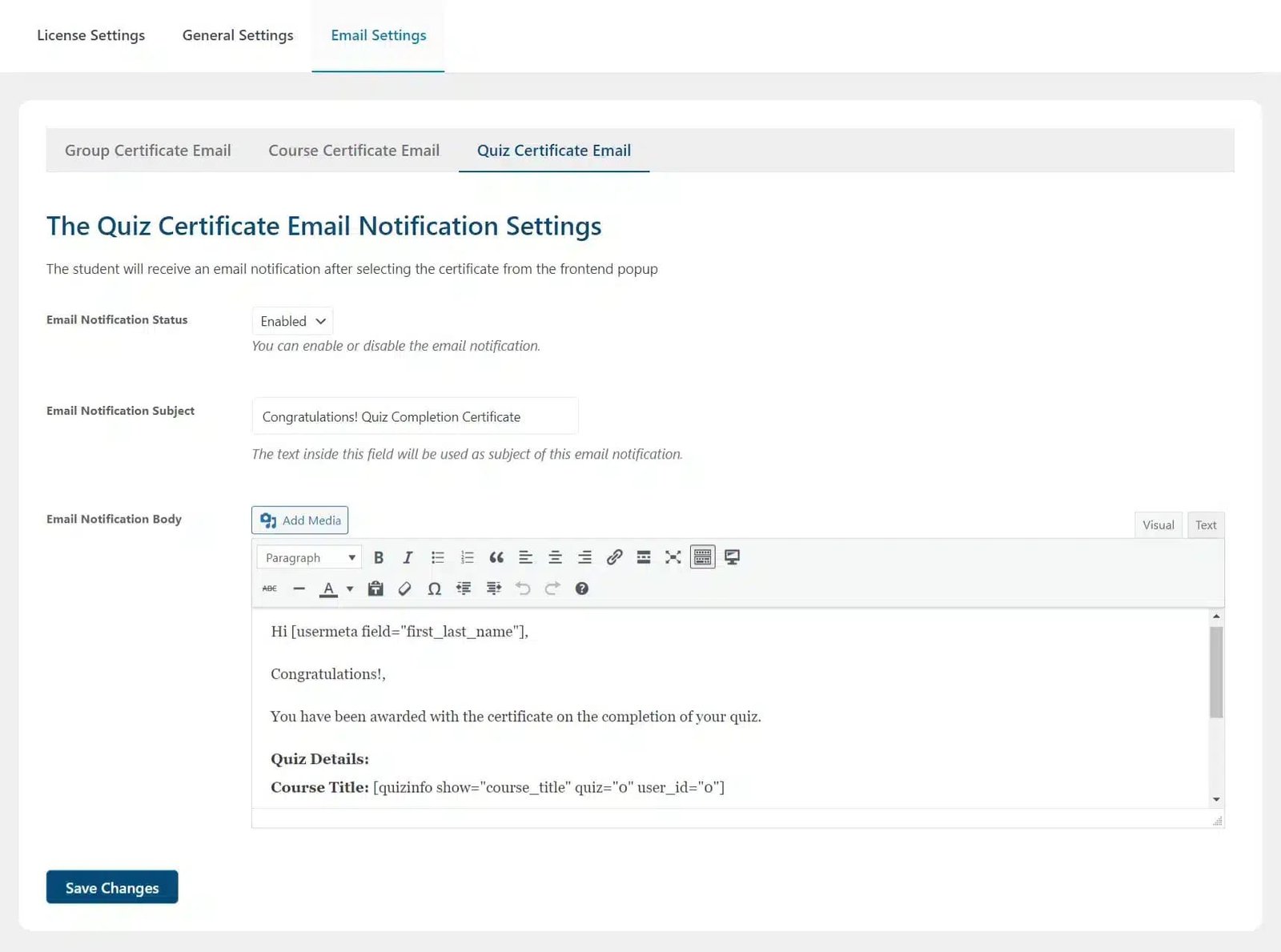The image size is (1281, 952).
Task: Click the 'Quiz Details:' heading in editor
Action: tap(319, 759)
